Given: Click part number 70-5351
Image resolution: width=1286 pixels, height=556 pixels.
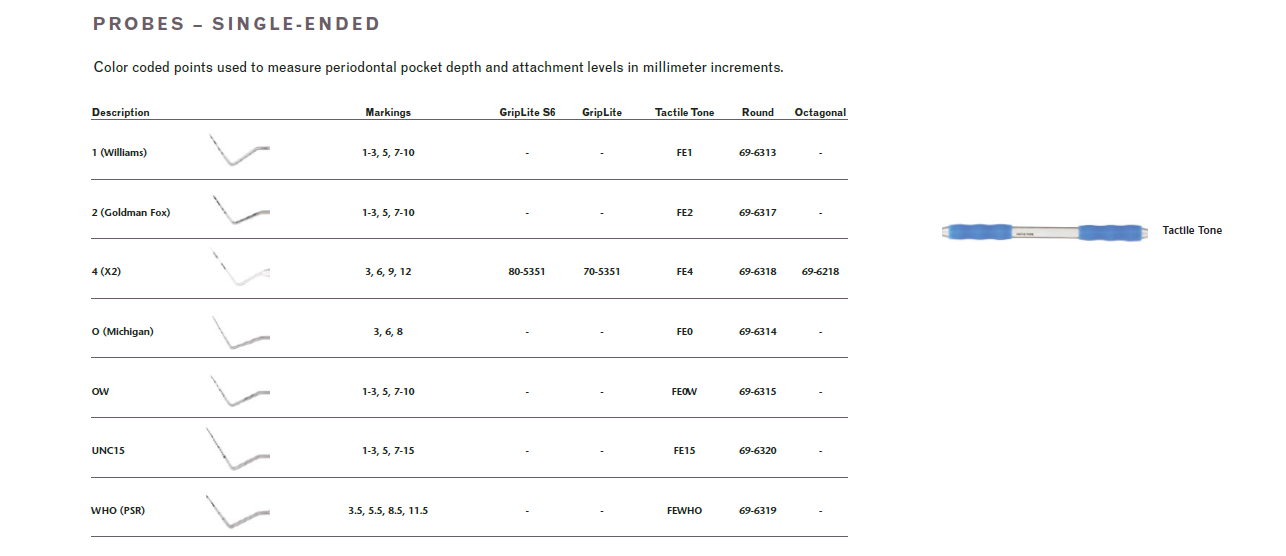Looking at the screenshot, I should [x=601, y=272].
